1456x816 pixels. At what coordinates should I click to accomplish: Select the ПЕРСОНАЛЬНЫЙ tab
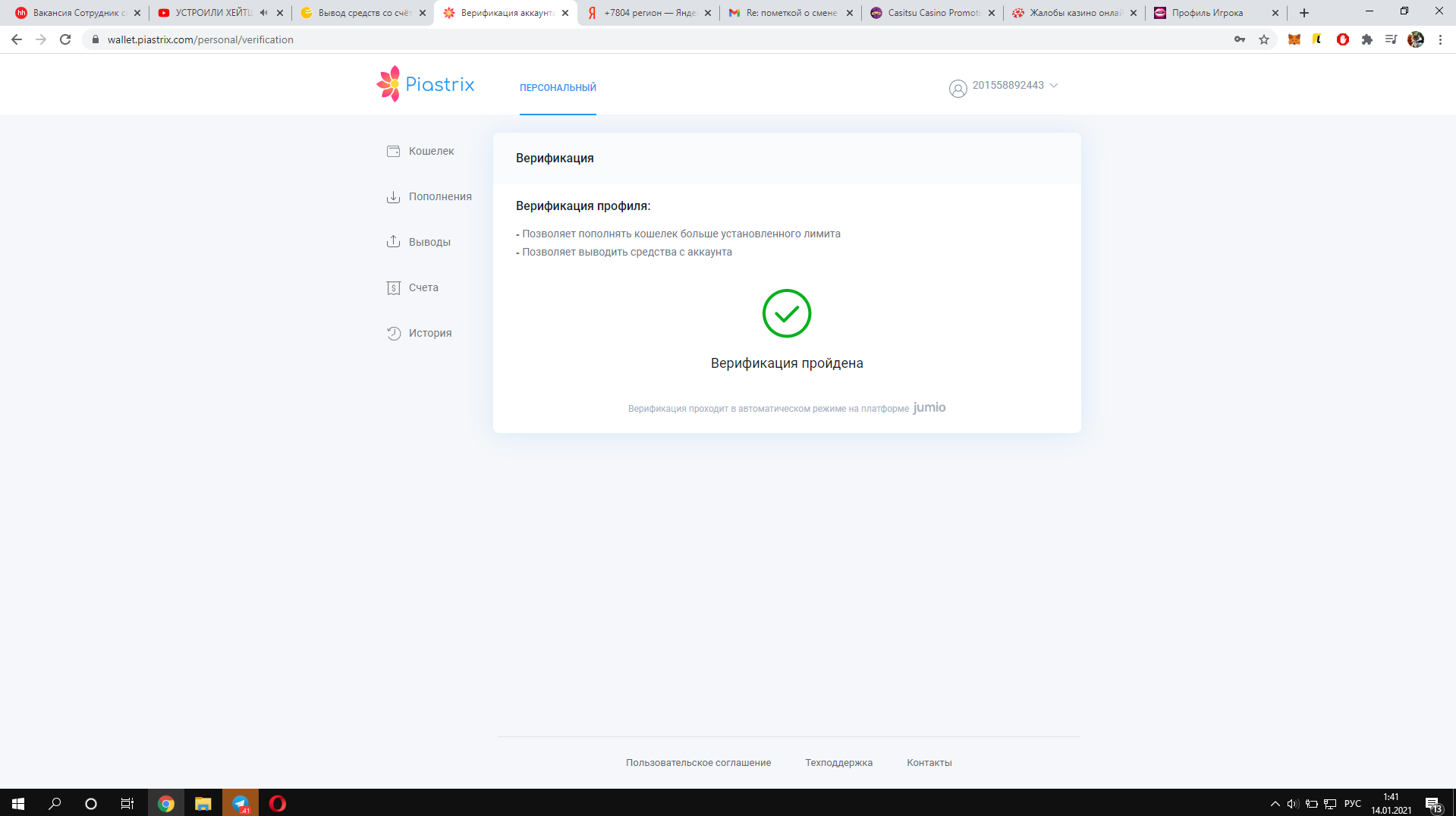pos(558,88)
